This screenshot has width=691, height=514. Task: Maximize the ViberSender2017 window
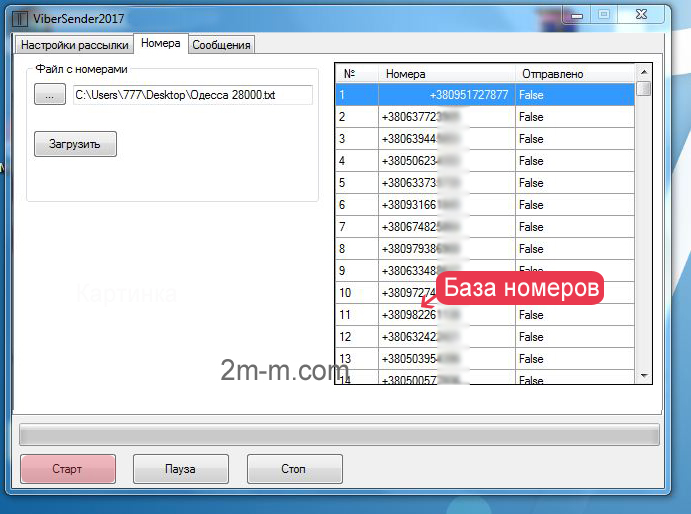click(x=604, y=14)
